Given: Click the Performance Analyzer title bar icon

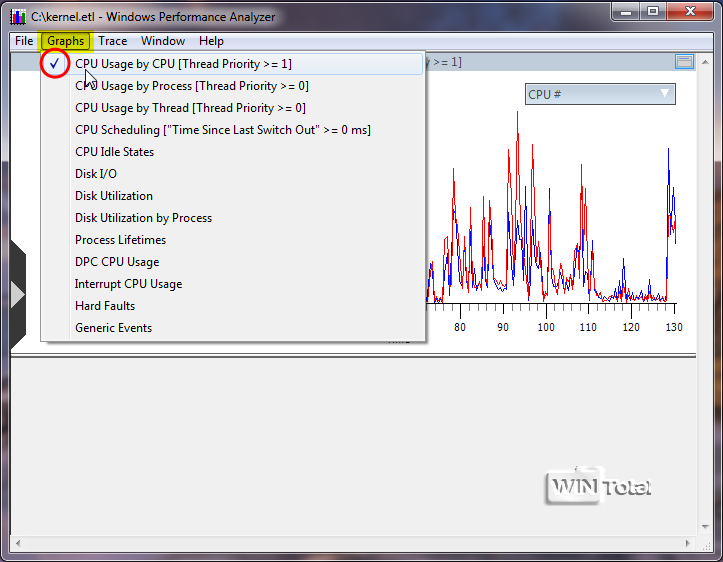Looking at the screenshot, I should pos(18,17).
